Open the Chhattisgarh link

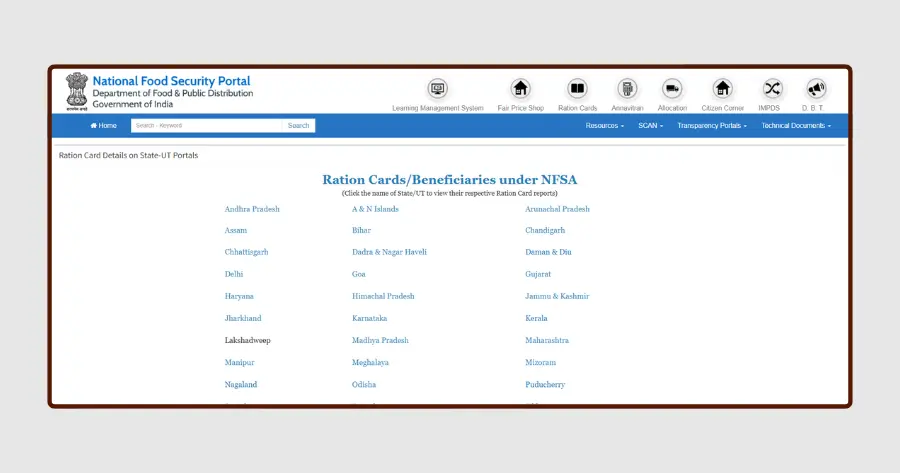point(246,252)
